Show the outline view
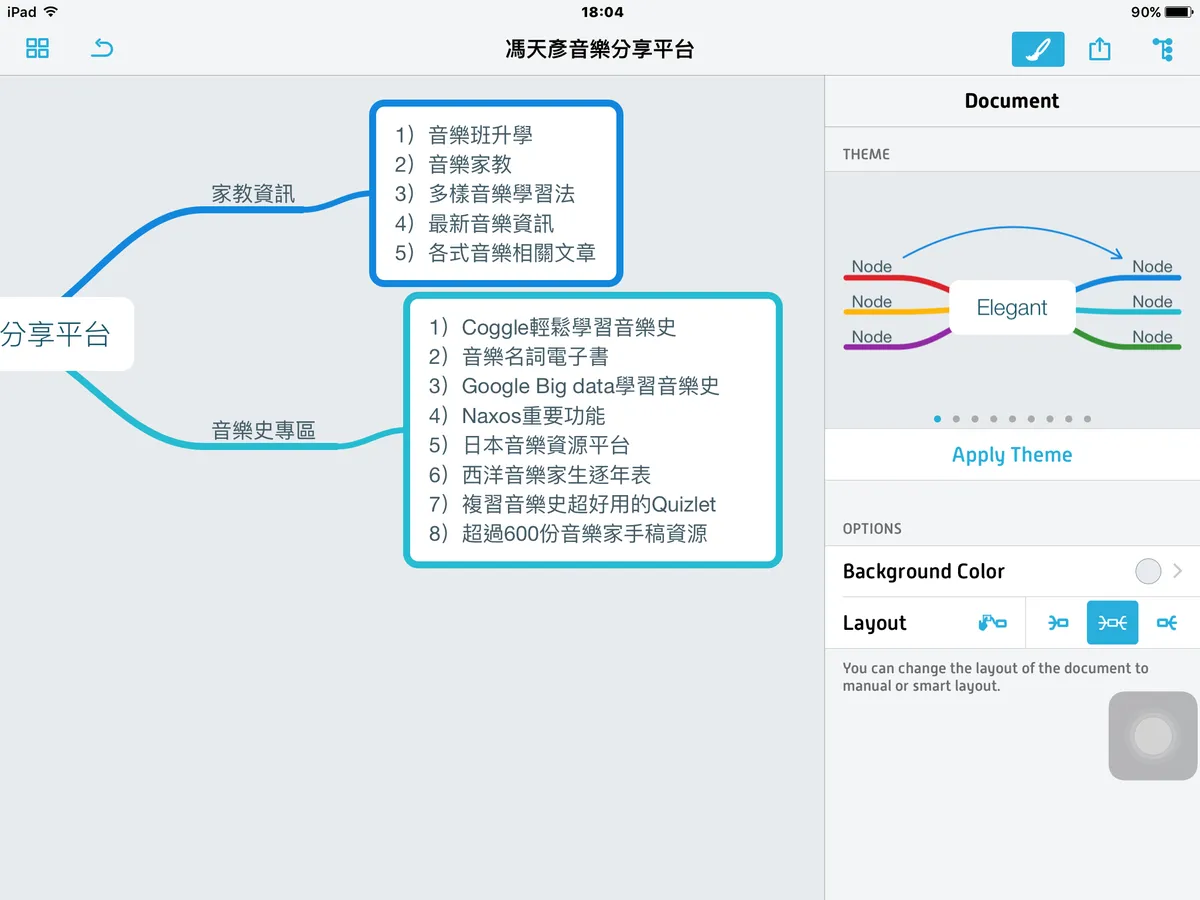 (1163, 49)
